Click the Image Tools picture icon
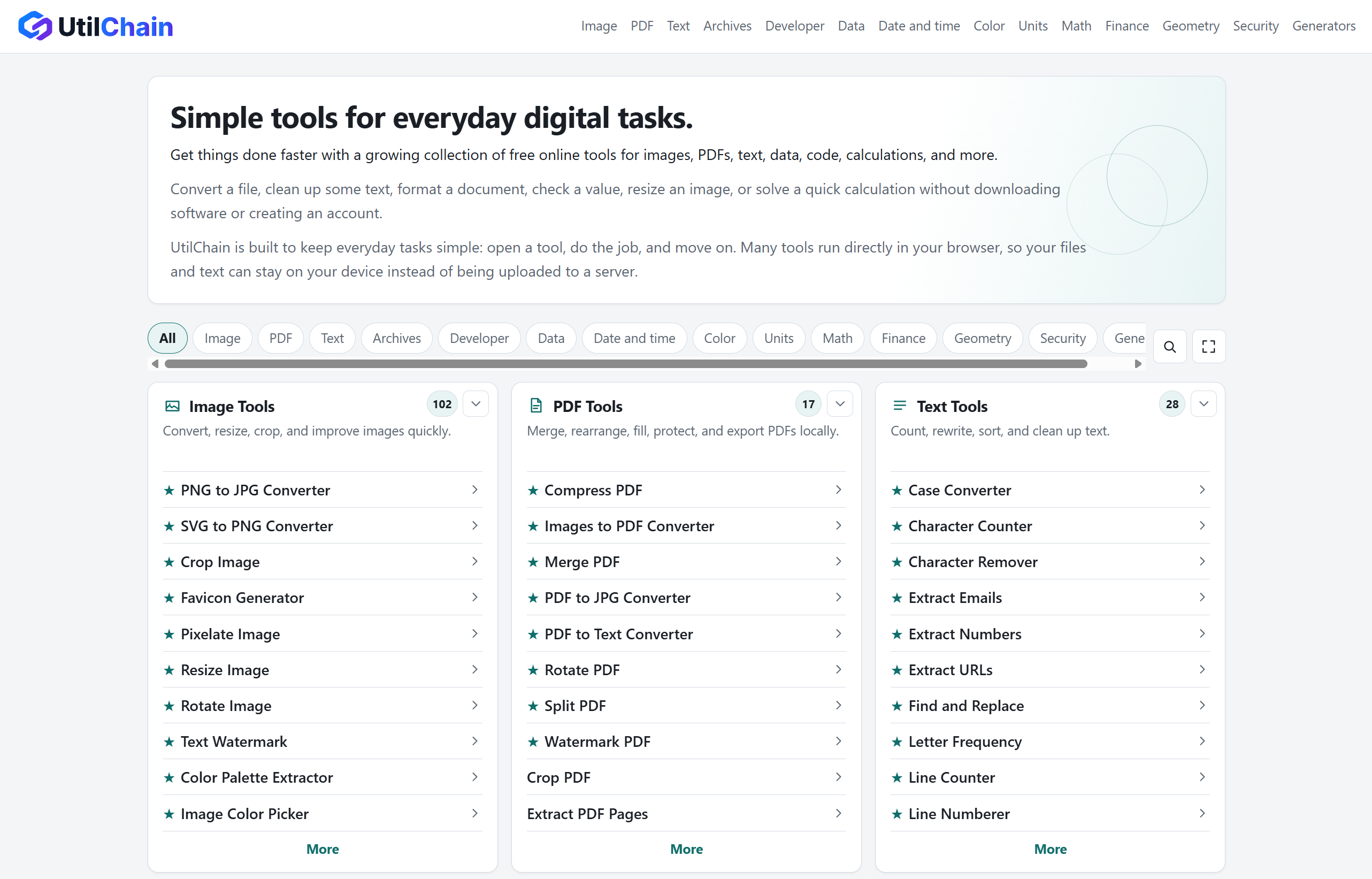Viewport: 1372px width, 879px height. pyautogui.click(x=172, y=406)
